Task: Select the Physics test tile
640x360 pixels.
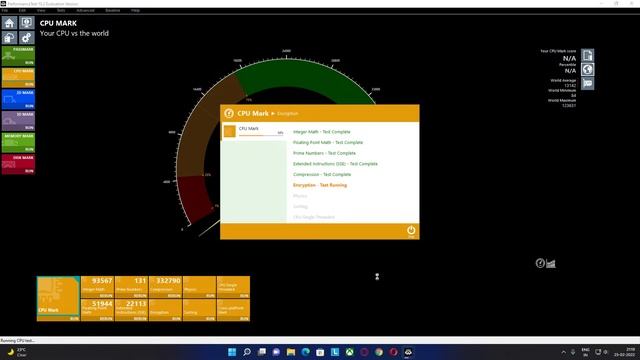Action: click(x=199, y=287)
